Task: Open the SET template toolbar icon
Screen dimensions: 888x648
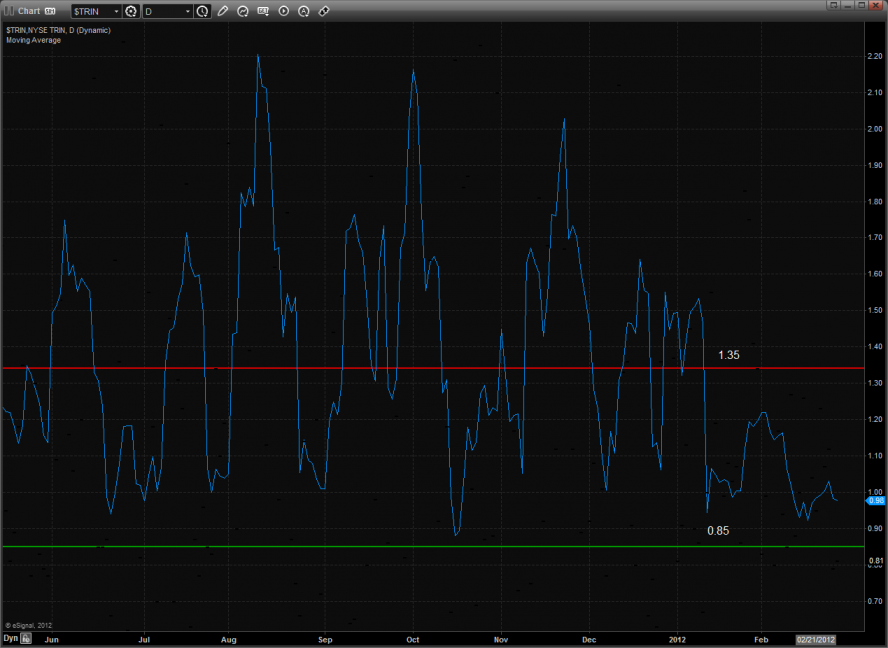Action: click(263, 11)
